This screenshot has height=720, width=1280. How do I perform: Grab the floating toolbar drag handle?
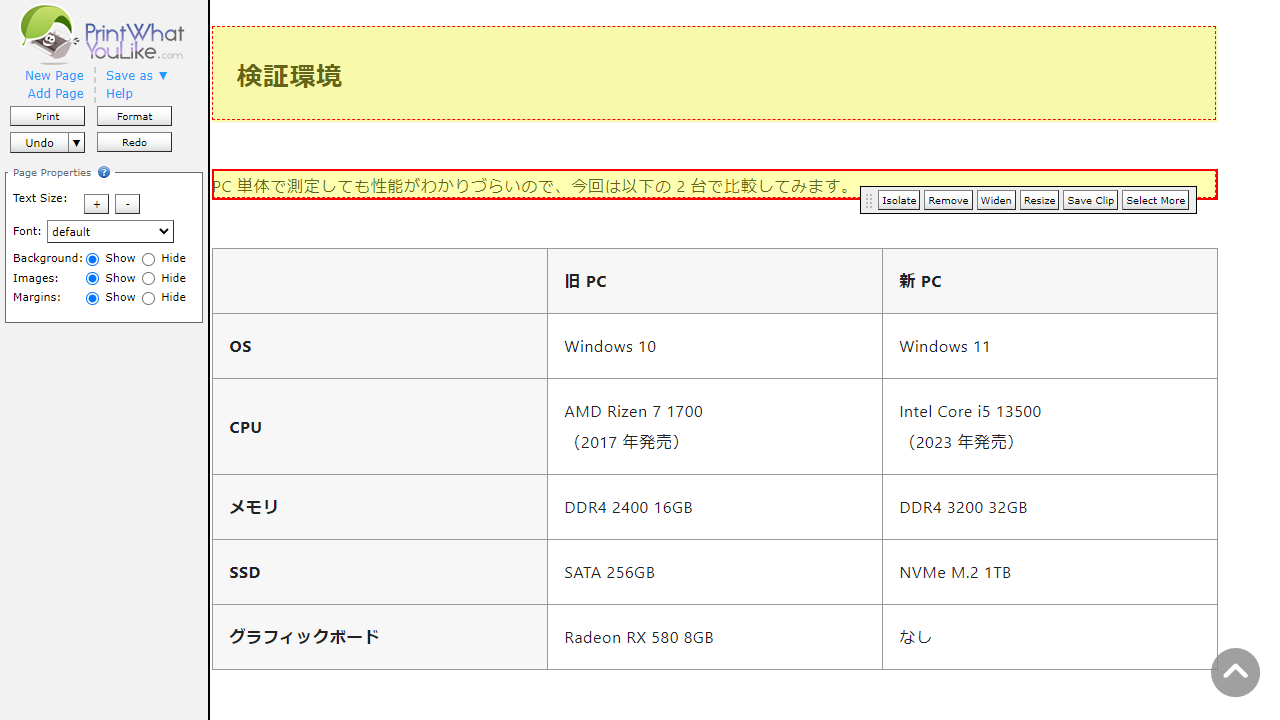click(869, 201)
